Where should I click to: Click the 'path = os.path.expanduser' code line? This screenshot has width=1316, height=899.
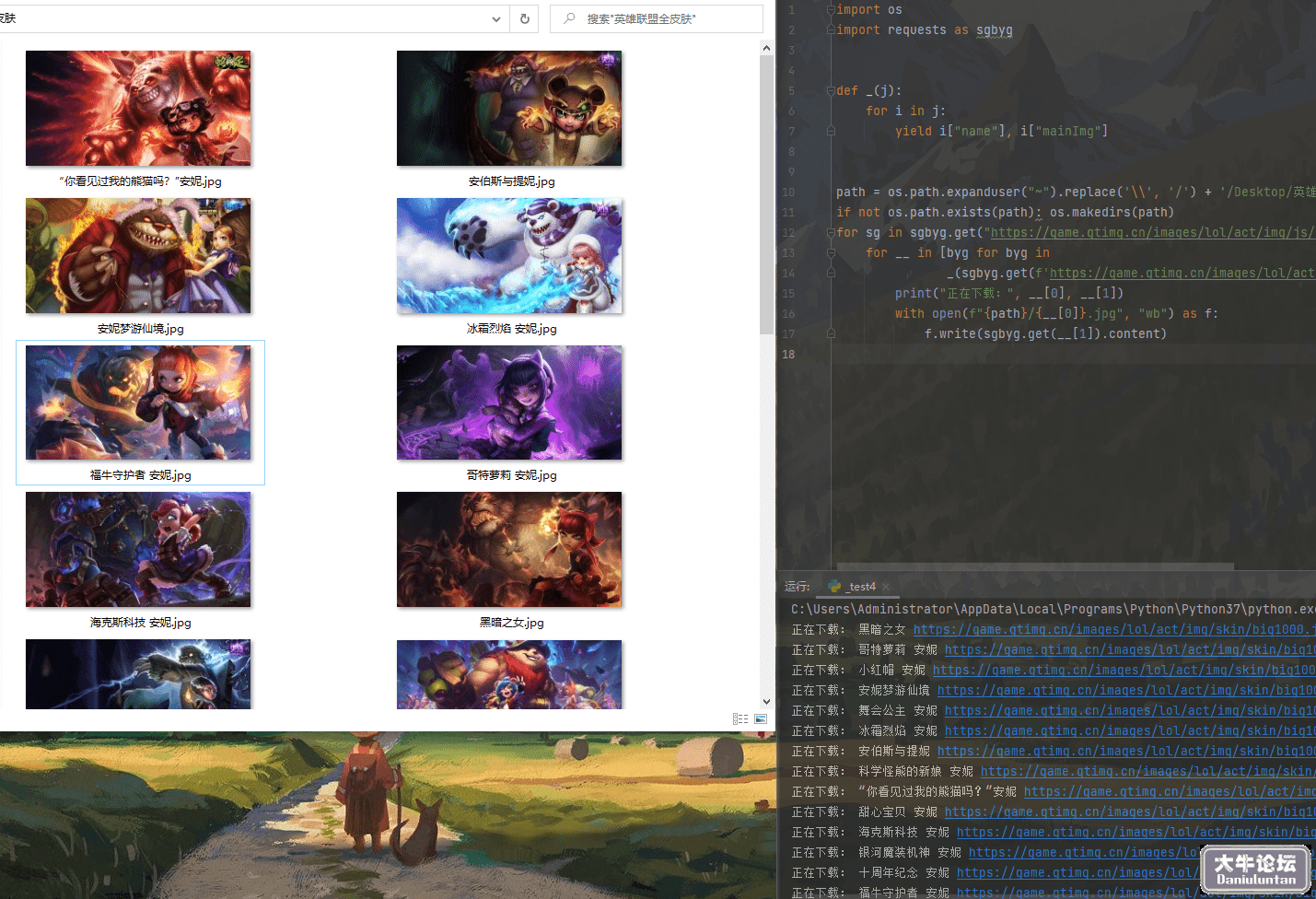pos(1076,192)
